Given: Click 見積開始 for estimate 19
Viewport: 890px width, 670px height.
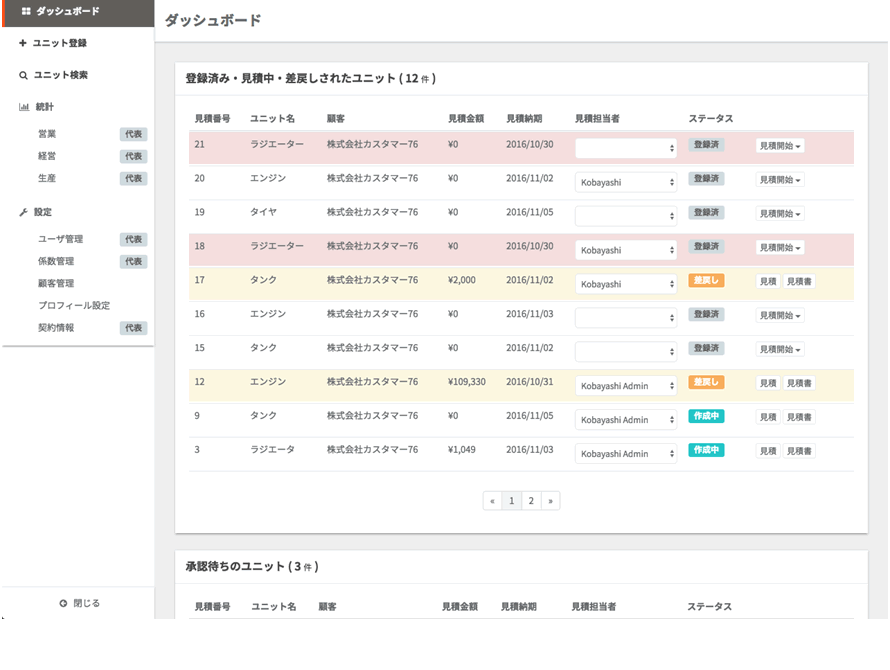Looking at the screenshot, I should [780, 213].
